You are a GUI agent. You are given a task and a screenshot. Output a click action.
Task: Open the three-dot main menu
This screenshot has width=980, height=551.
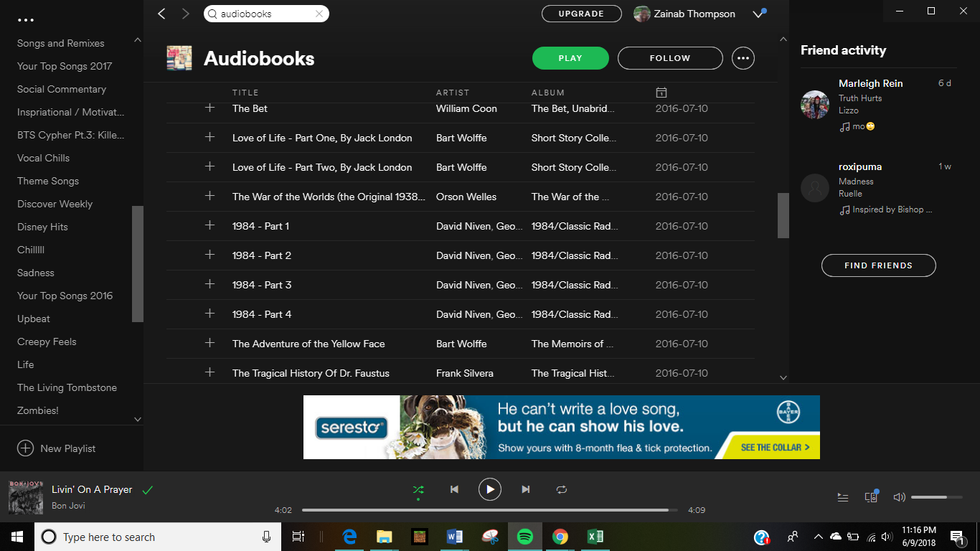(26, 20)
